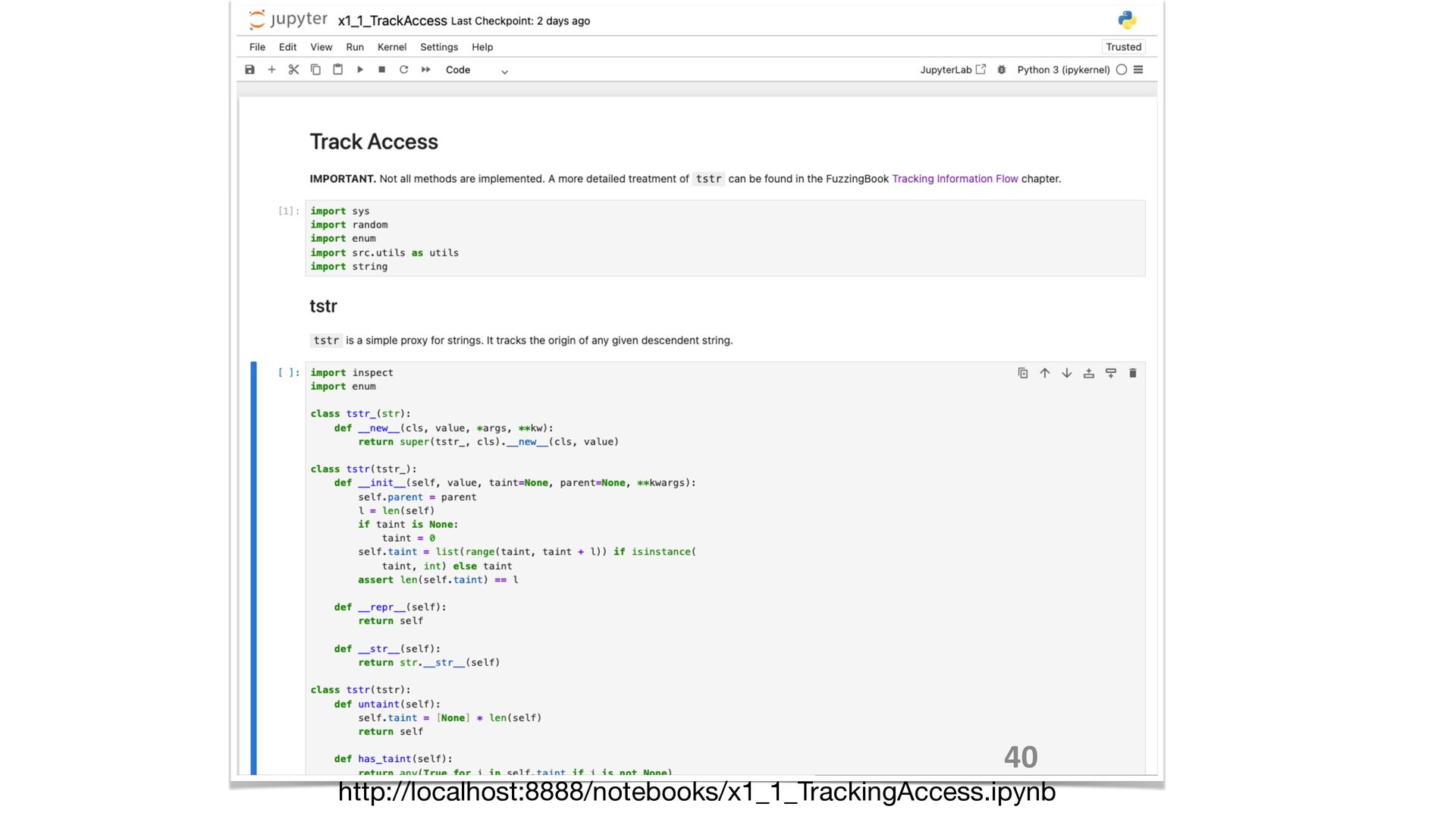Open the Code cell type dropdown

tap(476, 70)
